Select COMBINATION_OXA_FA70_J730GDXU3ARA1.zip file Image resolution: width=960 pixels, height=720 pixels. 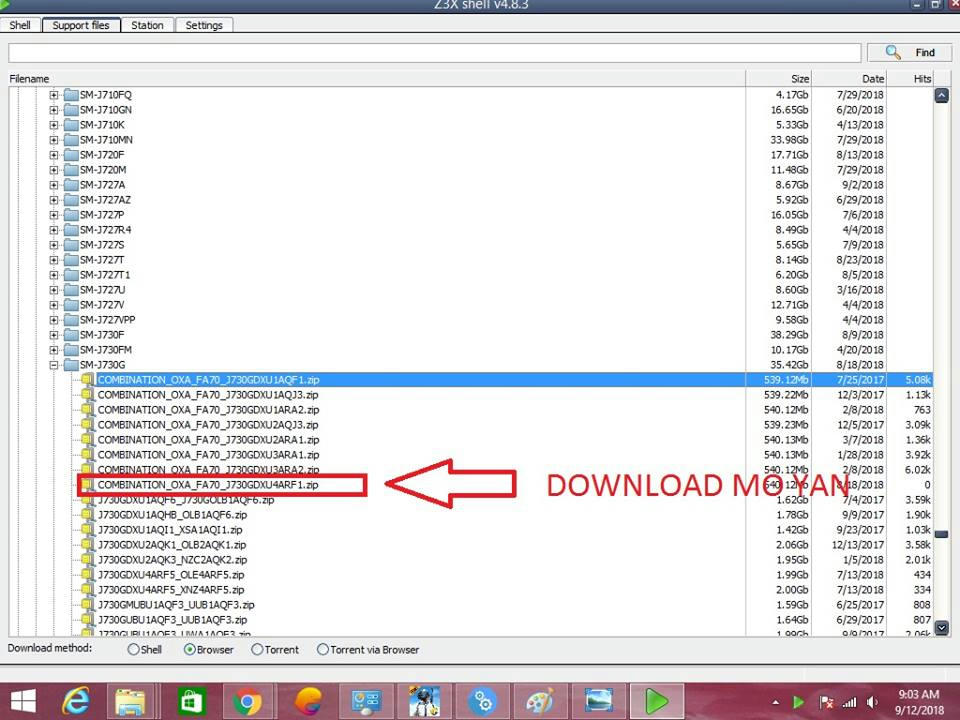[x=208, y=455]
